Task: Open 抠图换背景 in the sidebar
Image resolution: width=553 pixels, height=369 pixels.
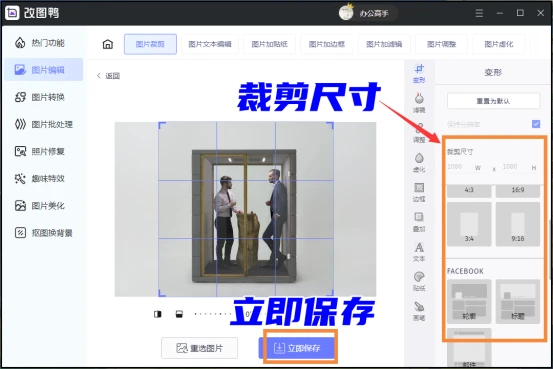Action: coord(44,233)
